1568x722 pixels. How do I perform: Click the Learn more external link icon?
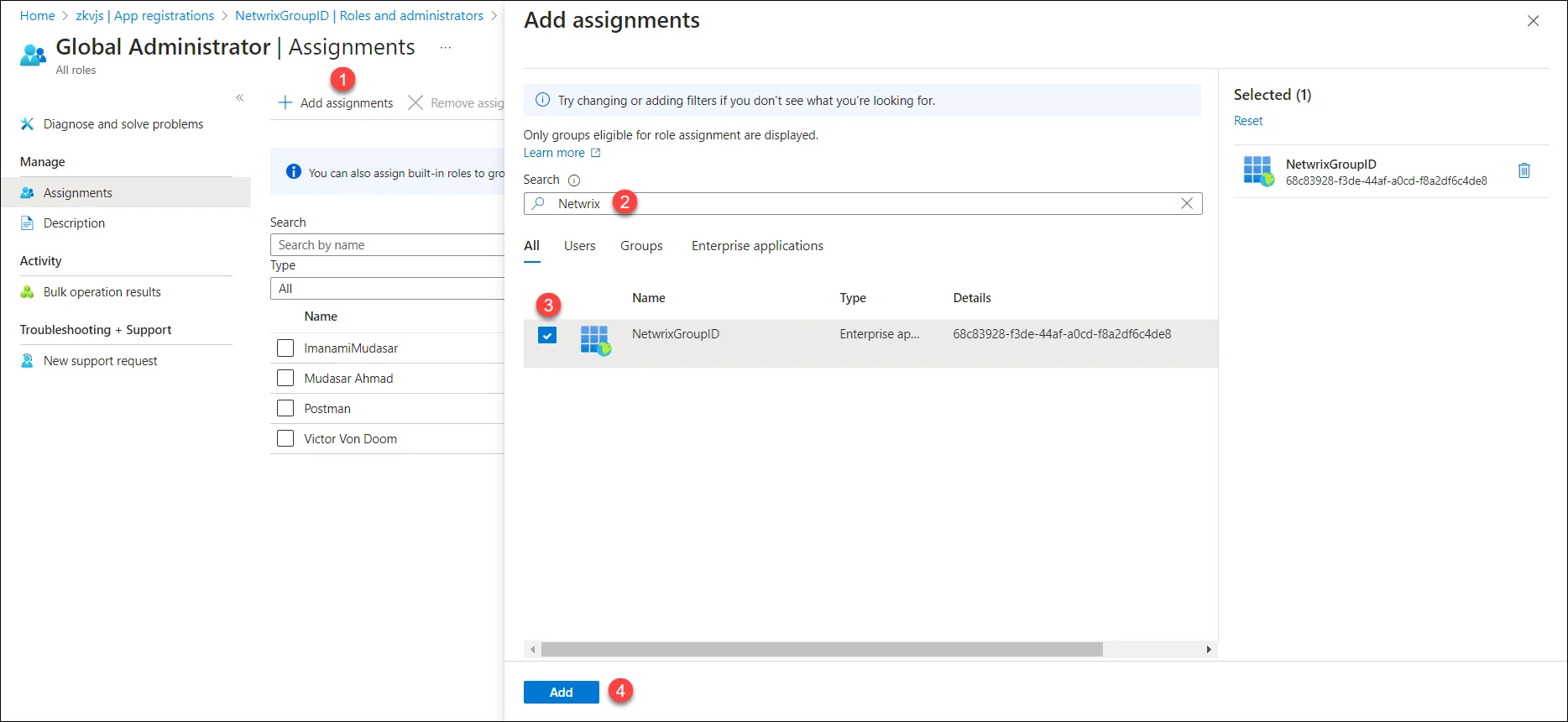(596, 153)
